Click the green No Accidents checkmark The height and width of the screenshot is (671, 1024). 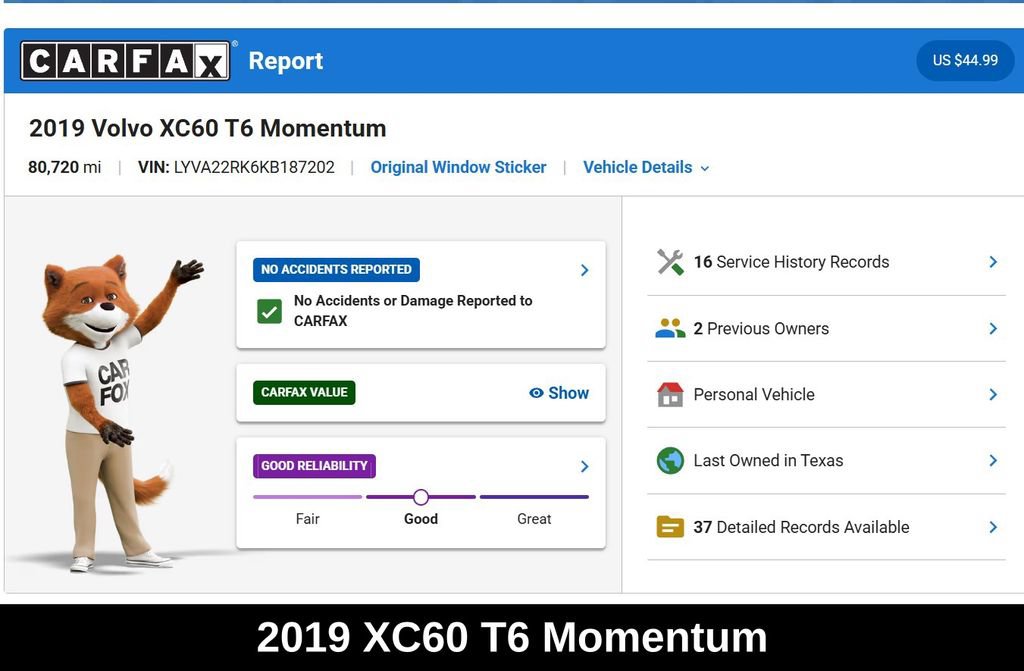(x=269, y=311)
